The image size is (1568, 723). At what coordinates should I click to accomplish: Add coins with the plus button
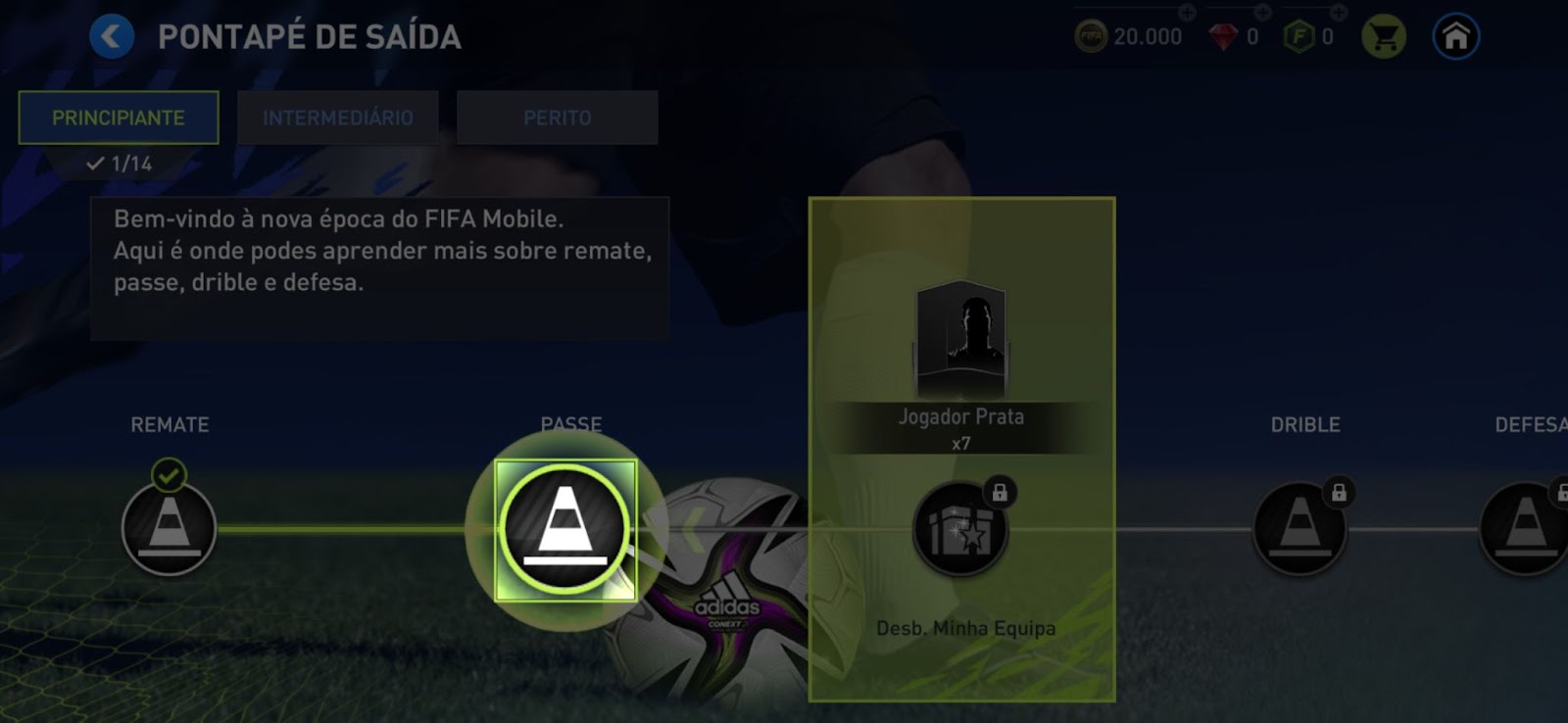(x=1187, y=13)
